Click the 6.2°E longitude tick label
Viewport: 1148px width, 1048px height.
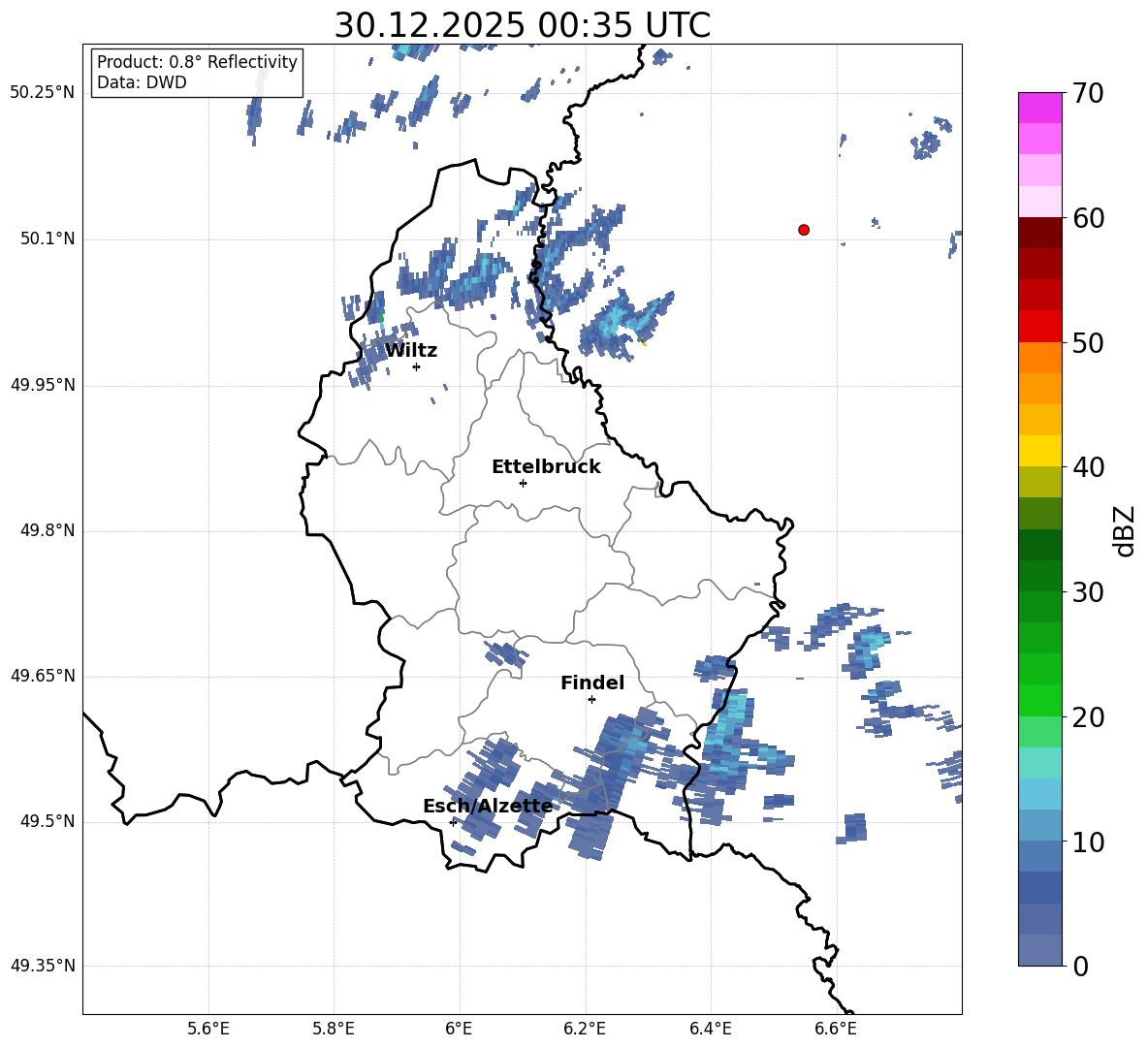tap(585, 1029)
